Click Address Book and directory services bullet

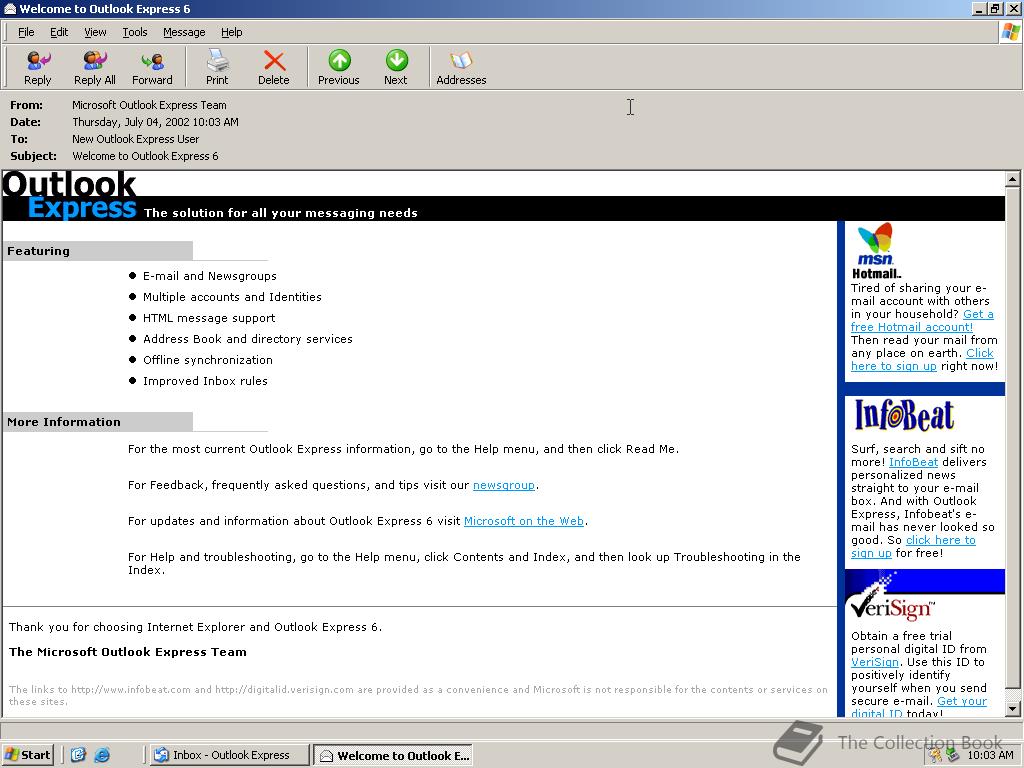coord(248,339)
